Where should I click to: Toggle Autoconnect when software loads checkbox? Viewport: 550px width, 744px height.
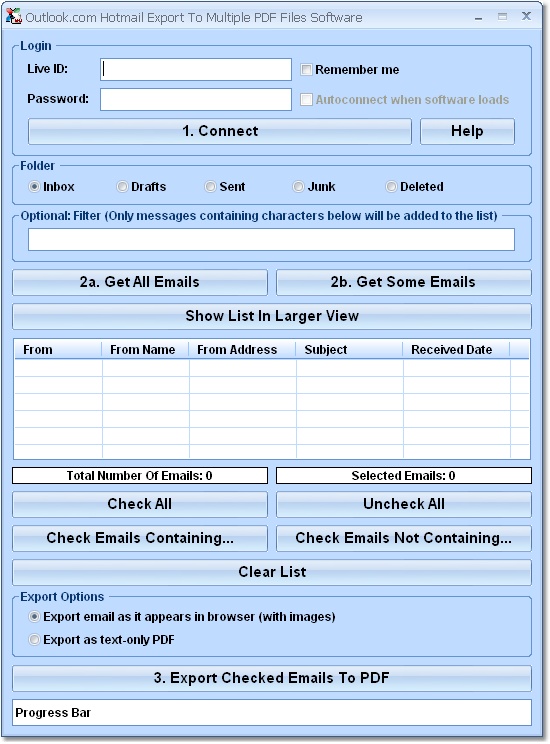[x=306, y=100]
